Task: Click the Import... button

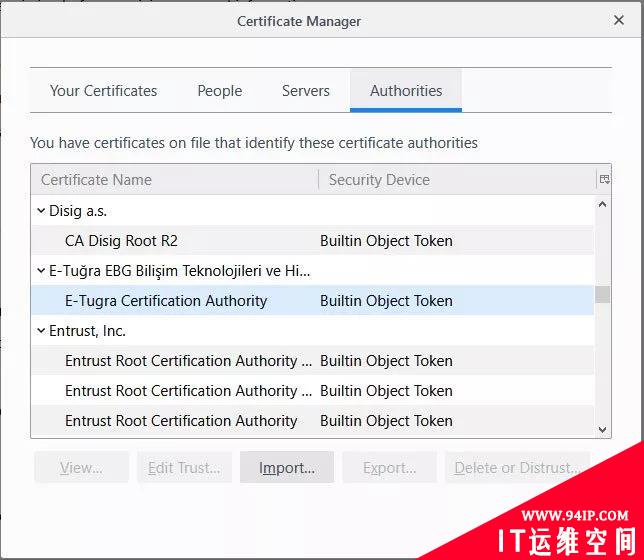Action: click(x=287, y=468)
